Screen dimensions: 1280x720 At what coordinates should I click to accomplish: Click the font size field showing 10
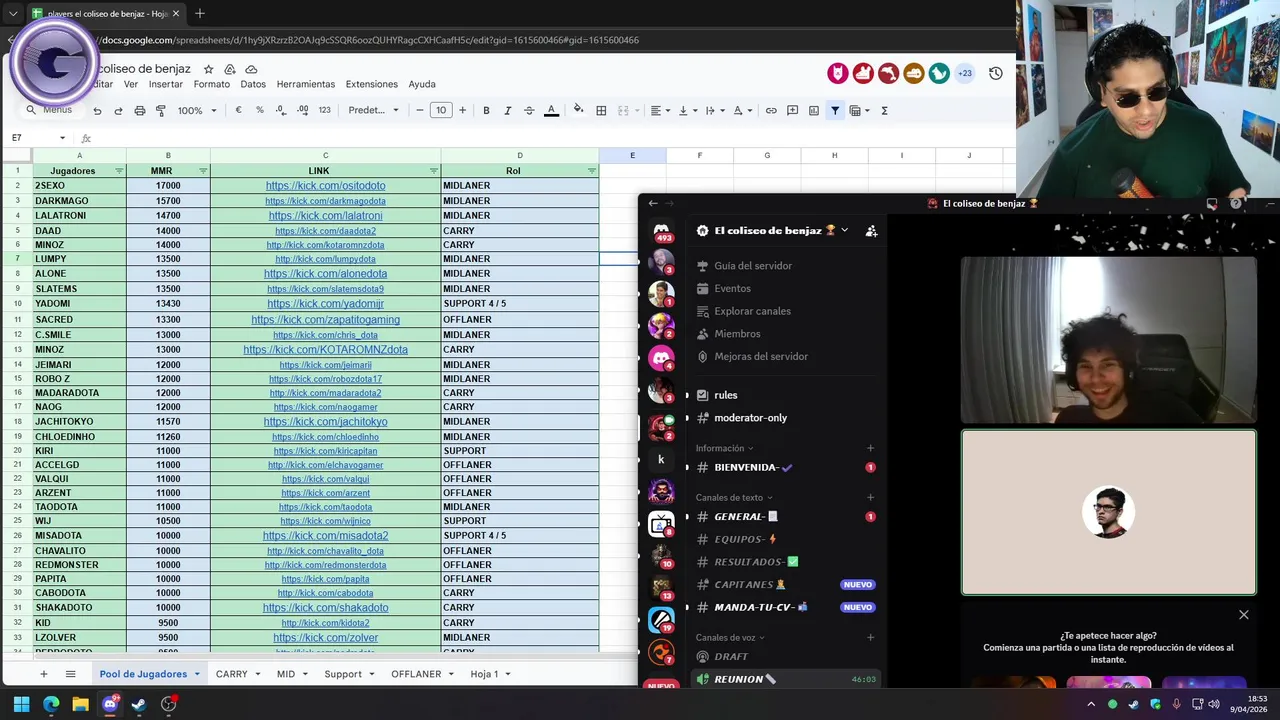click(441, 111)
